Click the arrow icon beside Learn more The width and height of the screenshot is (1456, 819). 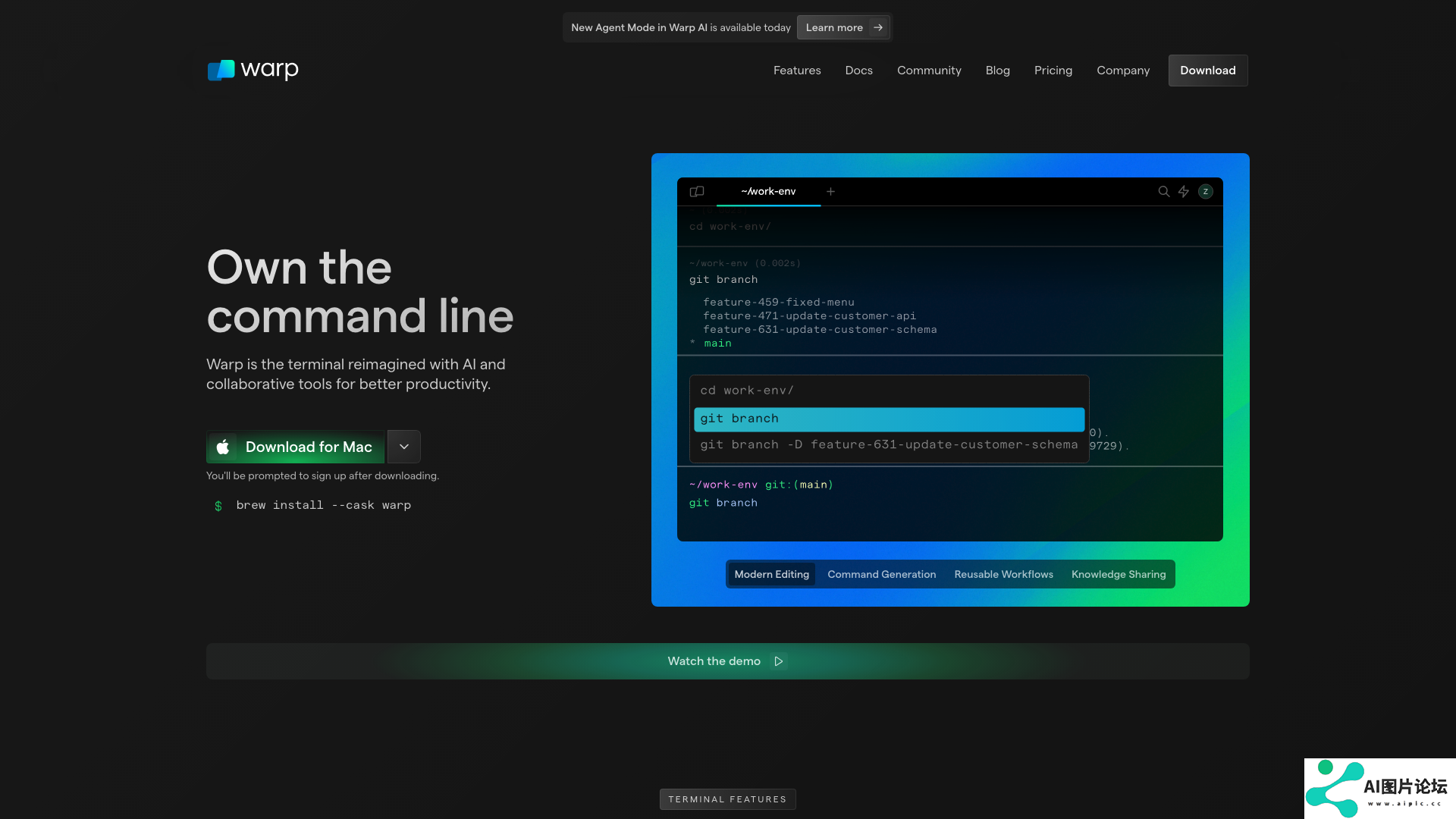tap(878, 27)
